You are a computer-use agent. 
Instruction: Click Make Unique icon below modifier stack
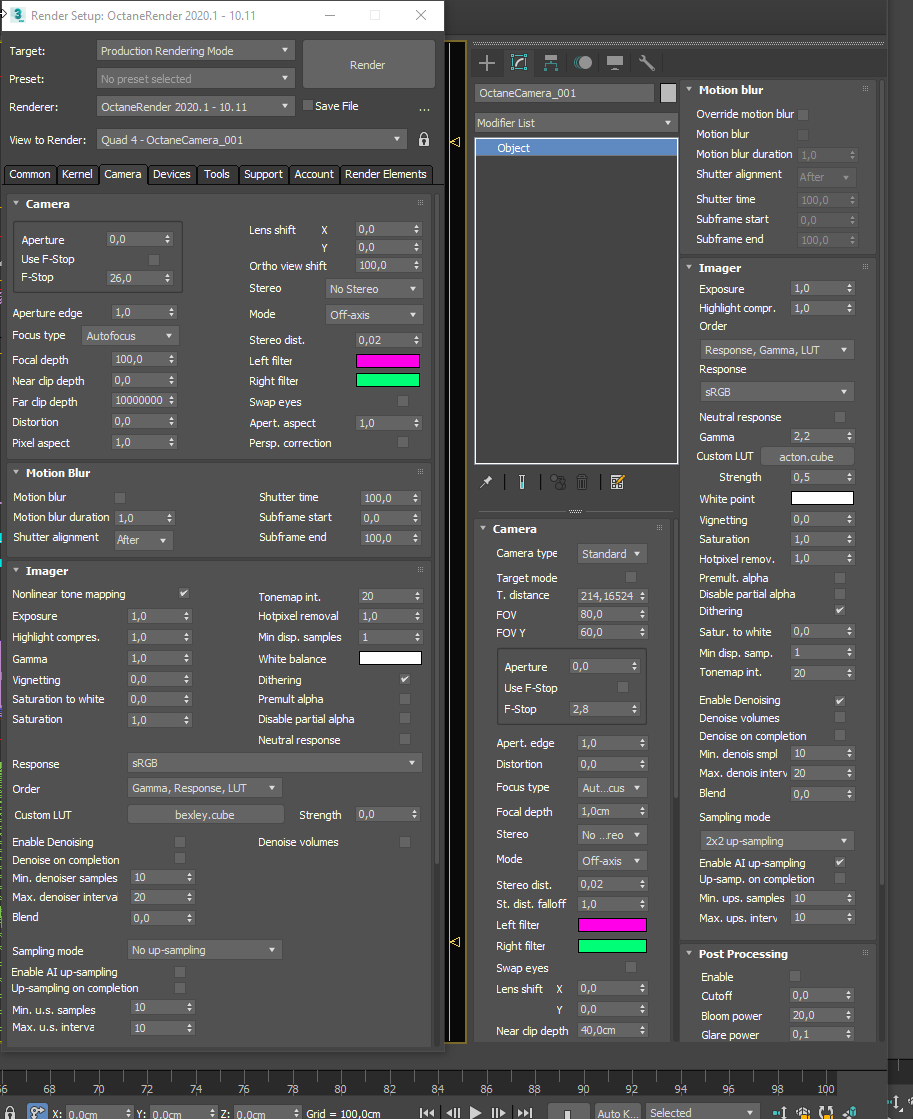click(558, 482)
